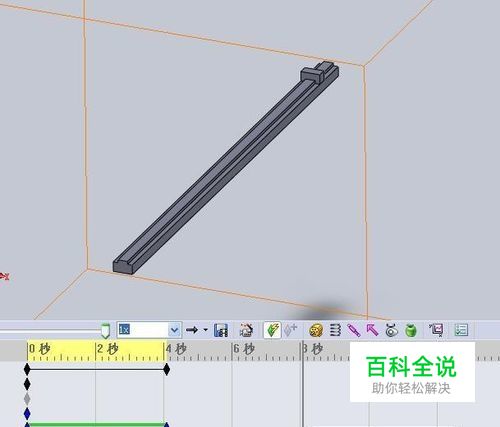Image resolution: width=500 pixels, height=427 pixels.
Task: Add Gravity using the green apple icon
Action: [x=411, y=330]
